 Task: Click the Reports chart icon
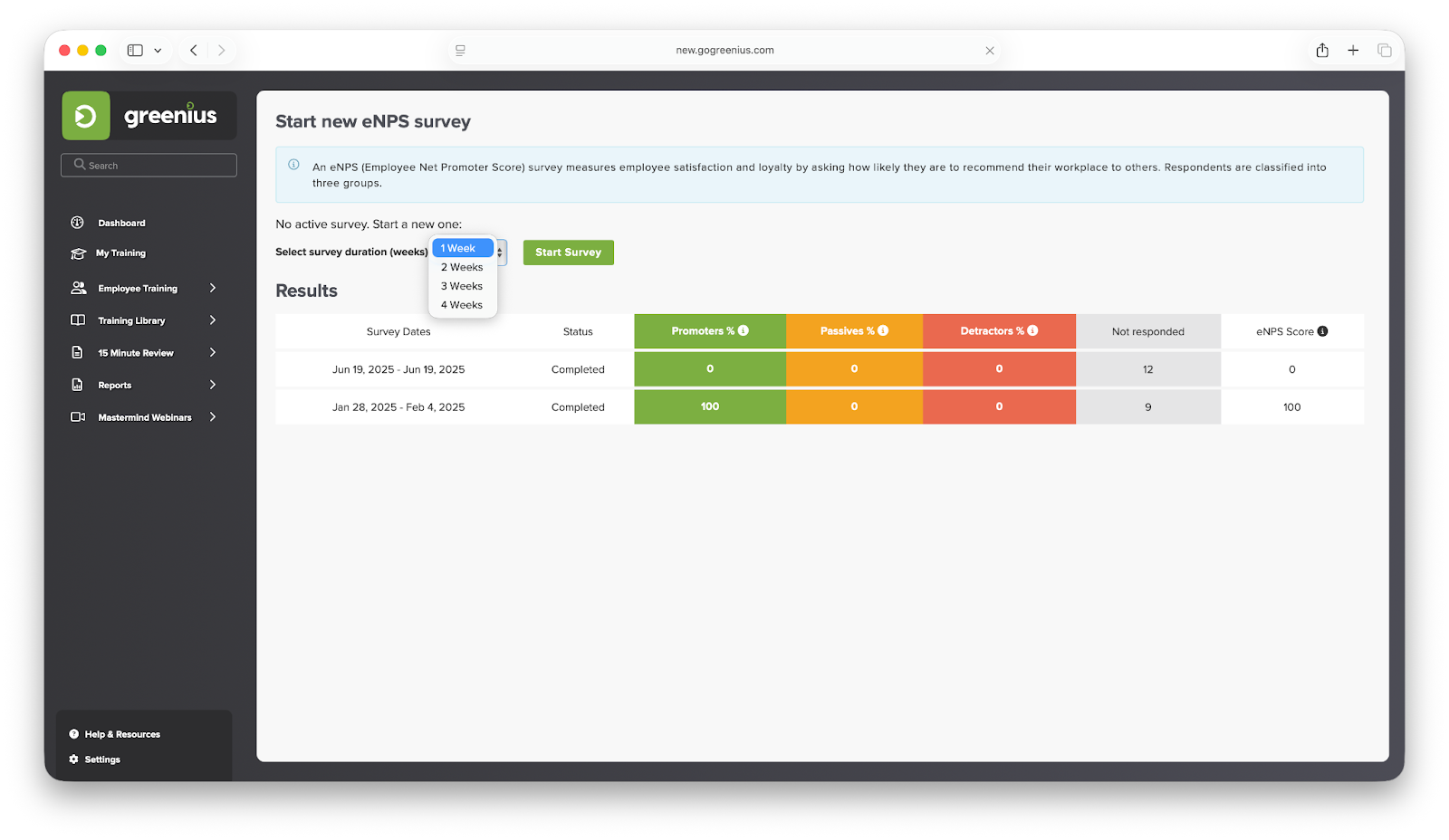coord(78,385)
